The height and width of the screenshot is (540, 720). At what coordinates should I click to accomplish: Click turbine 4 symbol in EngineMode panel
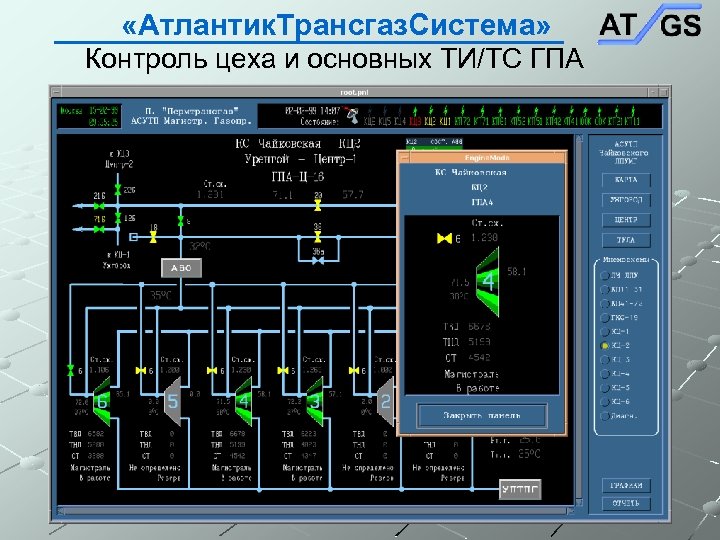point(488,282)
